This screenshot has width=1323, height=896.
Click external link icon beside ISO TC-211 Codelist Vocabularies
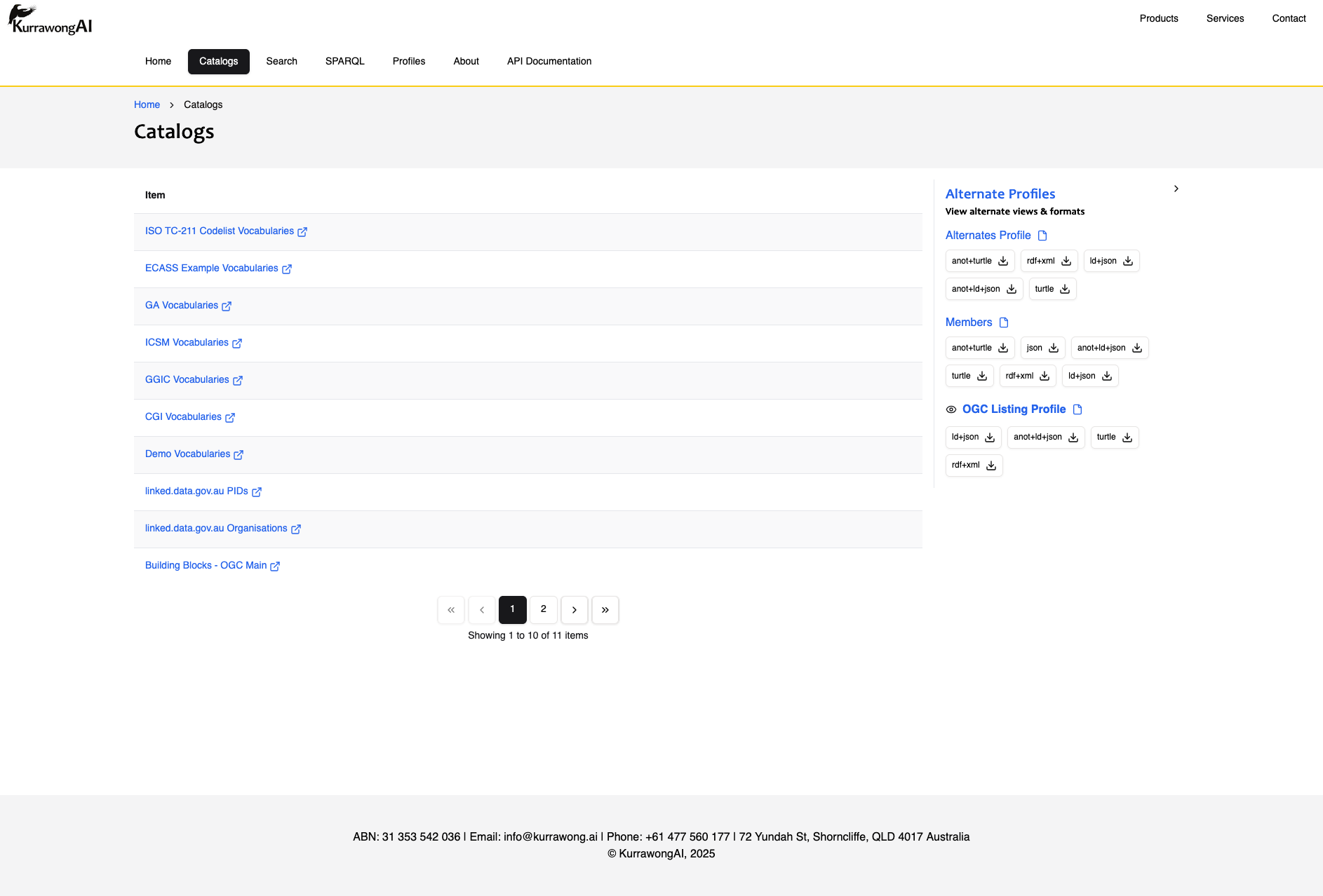click(x=302, y=232)
